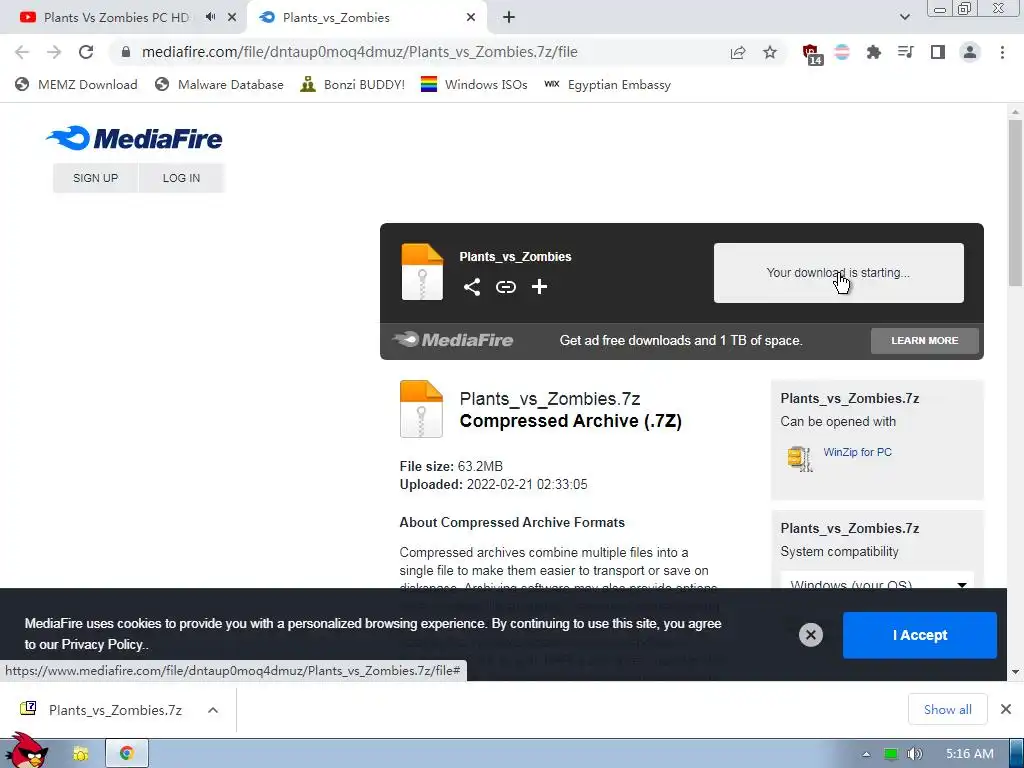Go forward using the browser forward arrow

[x=54, y=52]
